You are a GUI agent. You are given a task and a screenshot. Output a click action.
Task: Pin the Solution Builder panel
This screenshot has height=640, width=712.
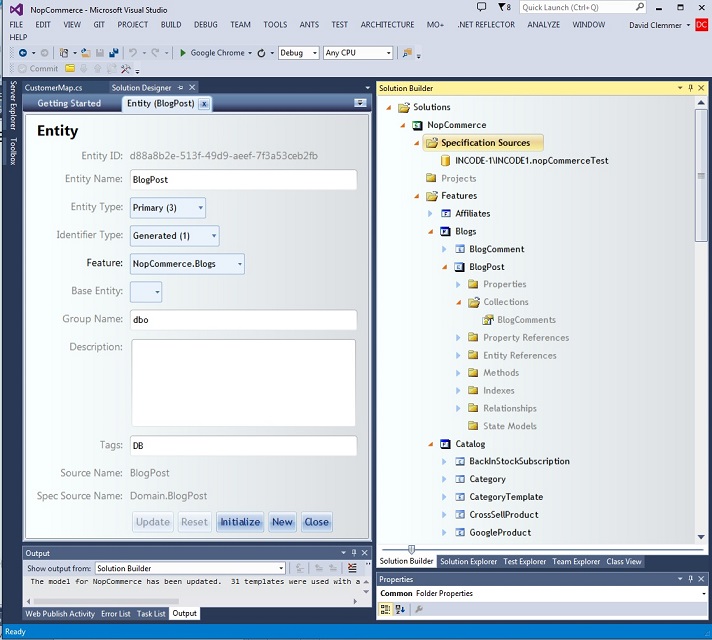tap(691, 88)
